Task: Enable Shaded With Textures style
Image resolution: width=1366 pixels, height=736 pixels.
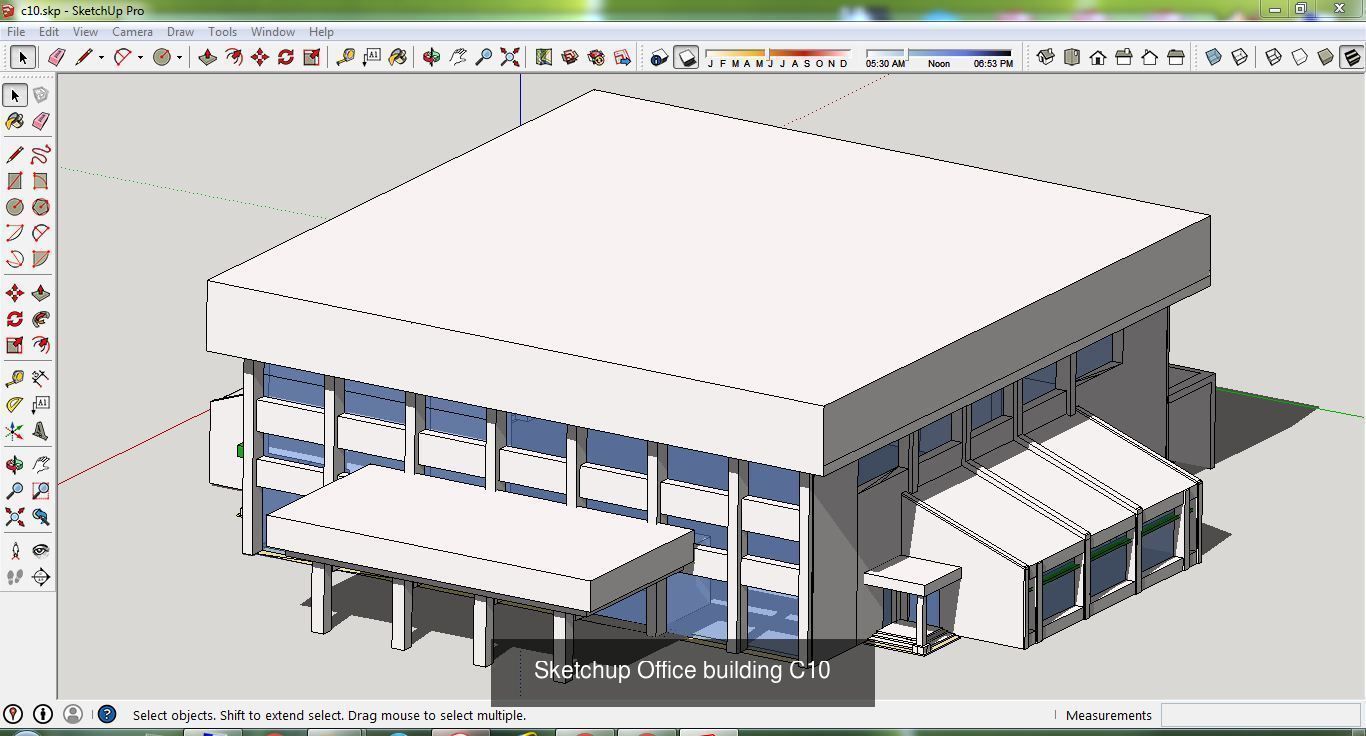Action: coord(1352,57)
